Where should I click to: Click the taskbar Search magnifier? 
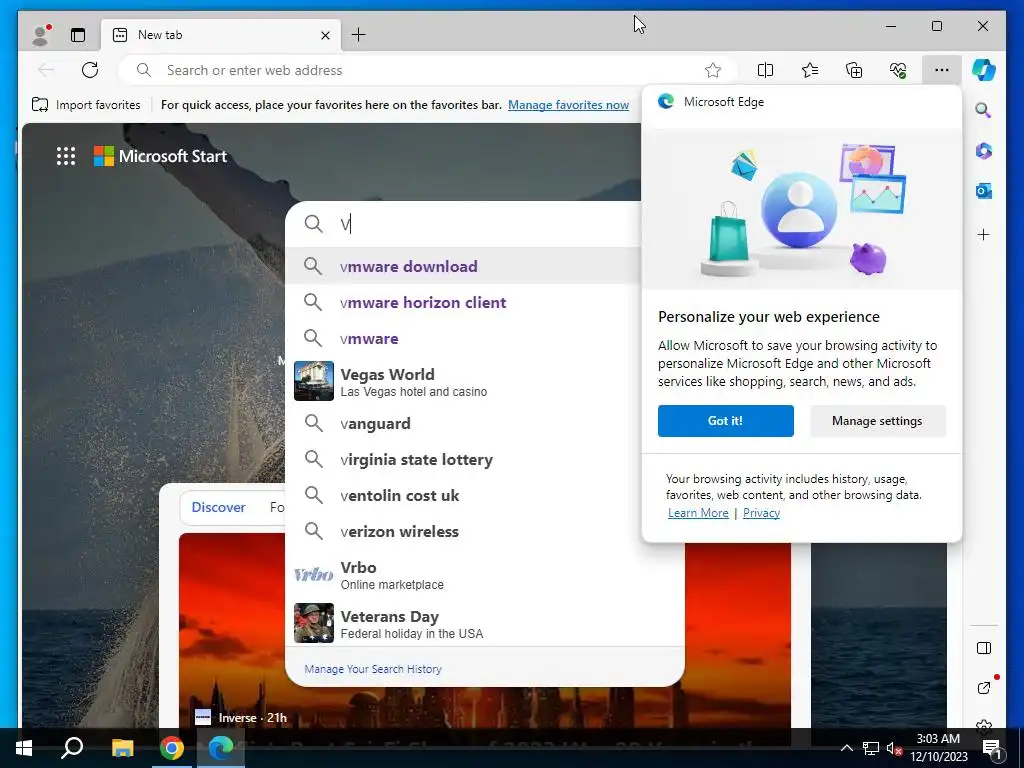click(72, 748)
